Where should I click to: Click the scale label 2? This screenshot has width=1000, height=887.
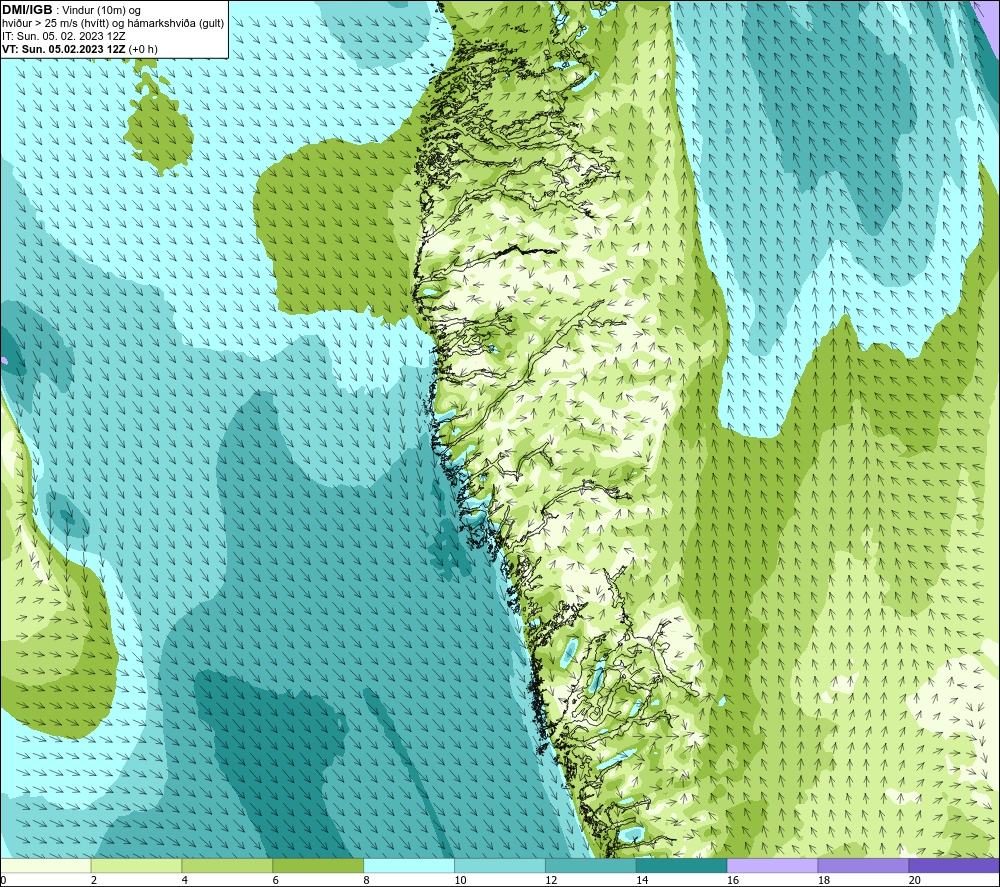(94, 880)
